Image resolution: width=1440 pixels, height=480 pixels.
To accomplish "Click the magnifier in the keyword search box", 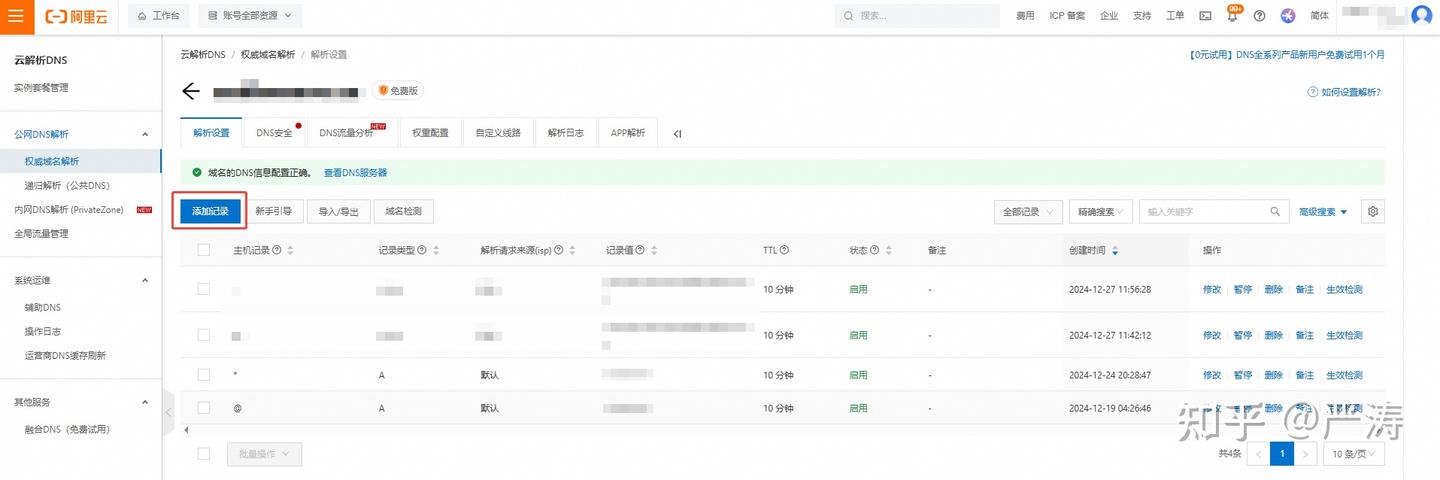I will tap(1275, 212).
